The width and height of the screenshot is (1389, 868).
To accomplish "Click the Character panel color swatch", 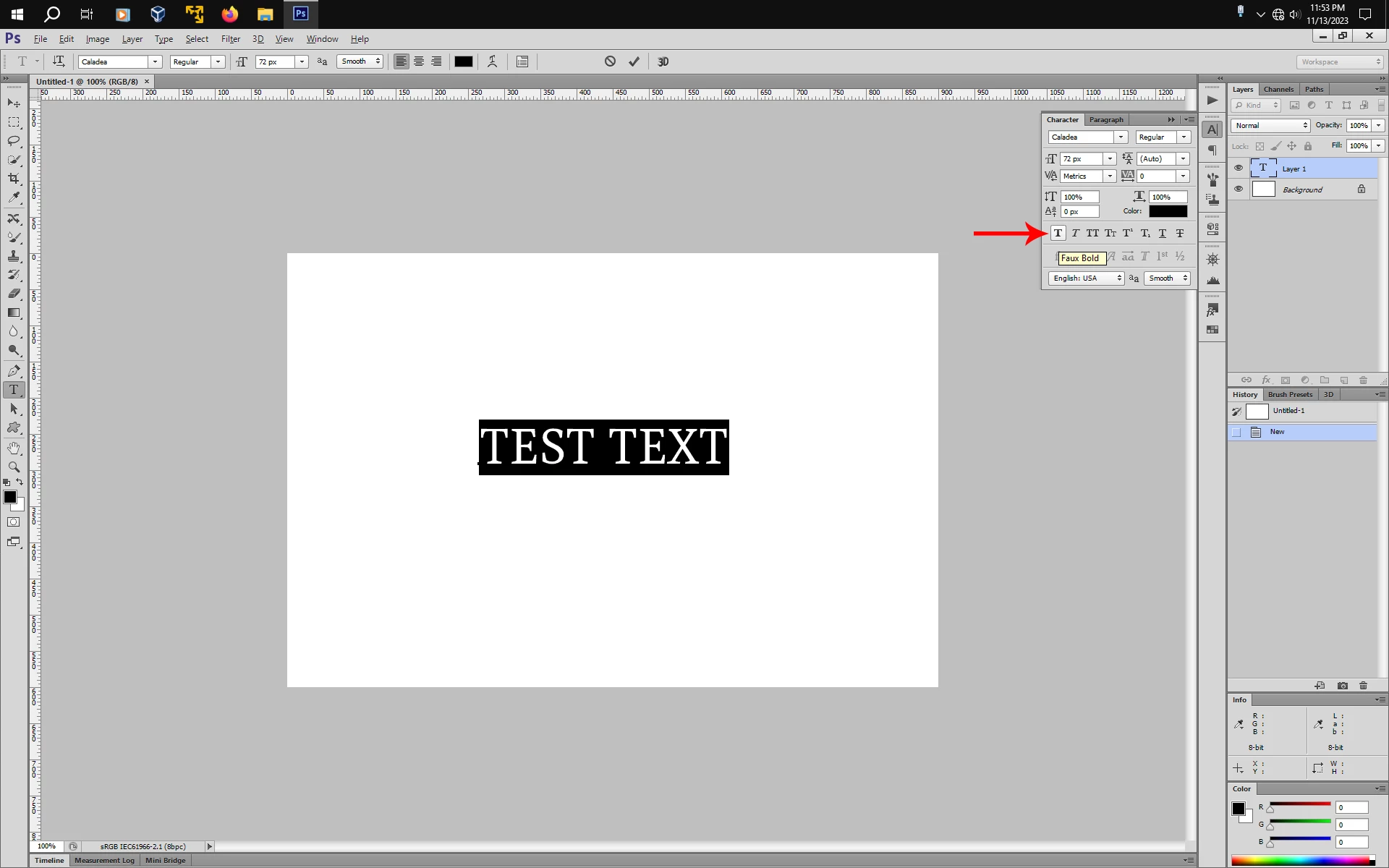I will (1168, 211).
